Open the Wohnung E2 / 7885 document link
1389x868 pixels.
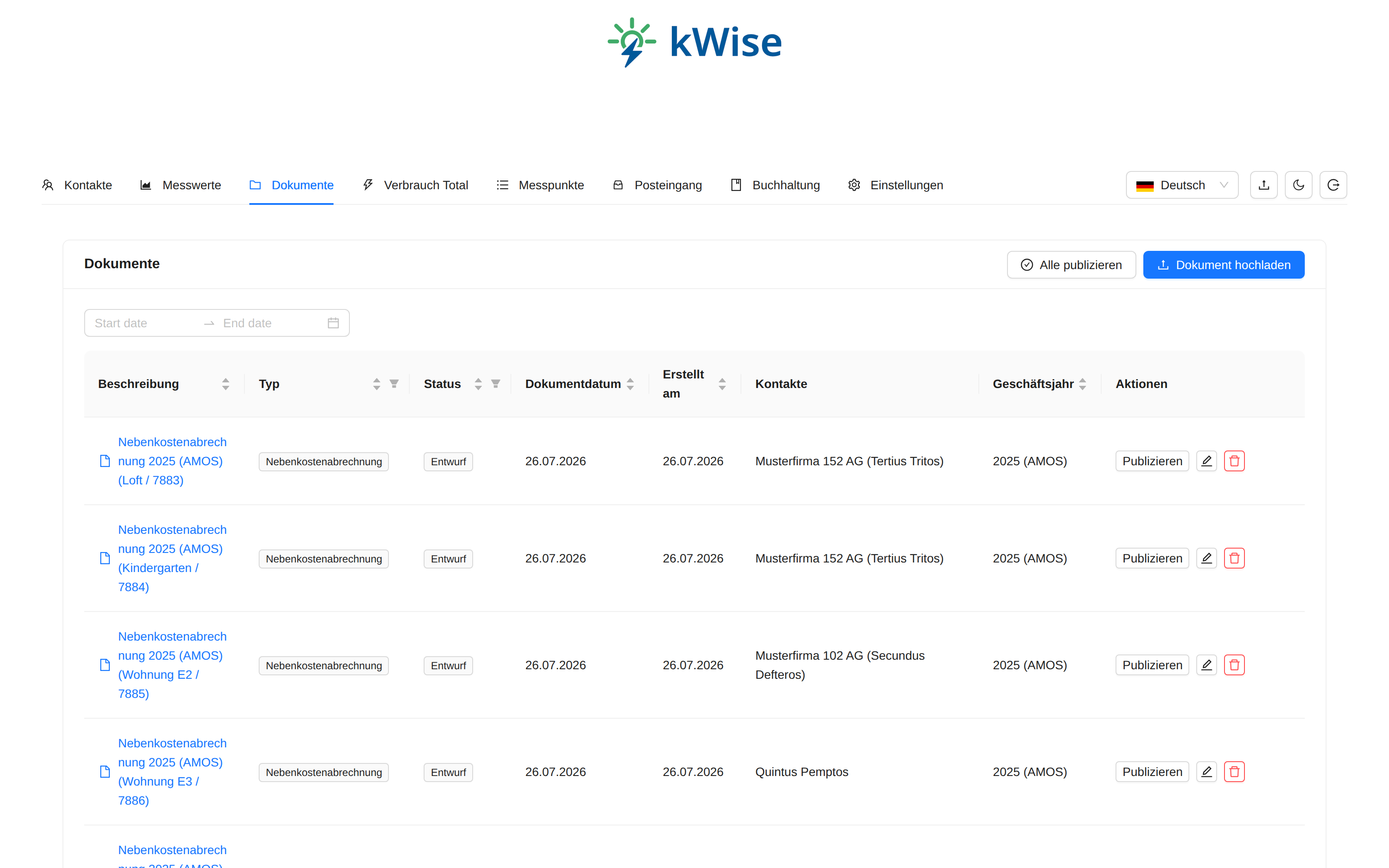coord(172,665)
